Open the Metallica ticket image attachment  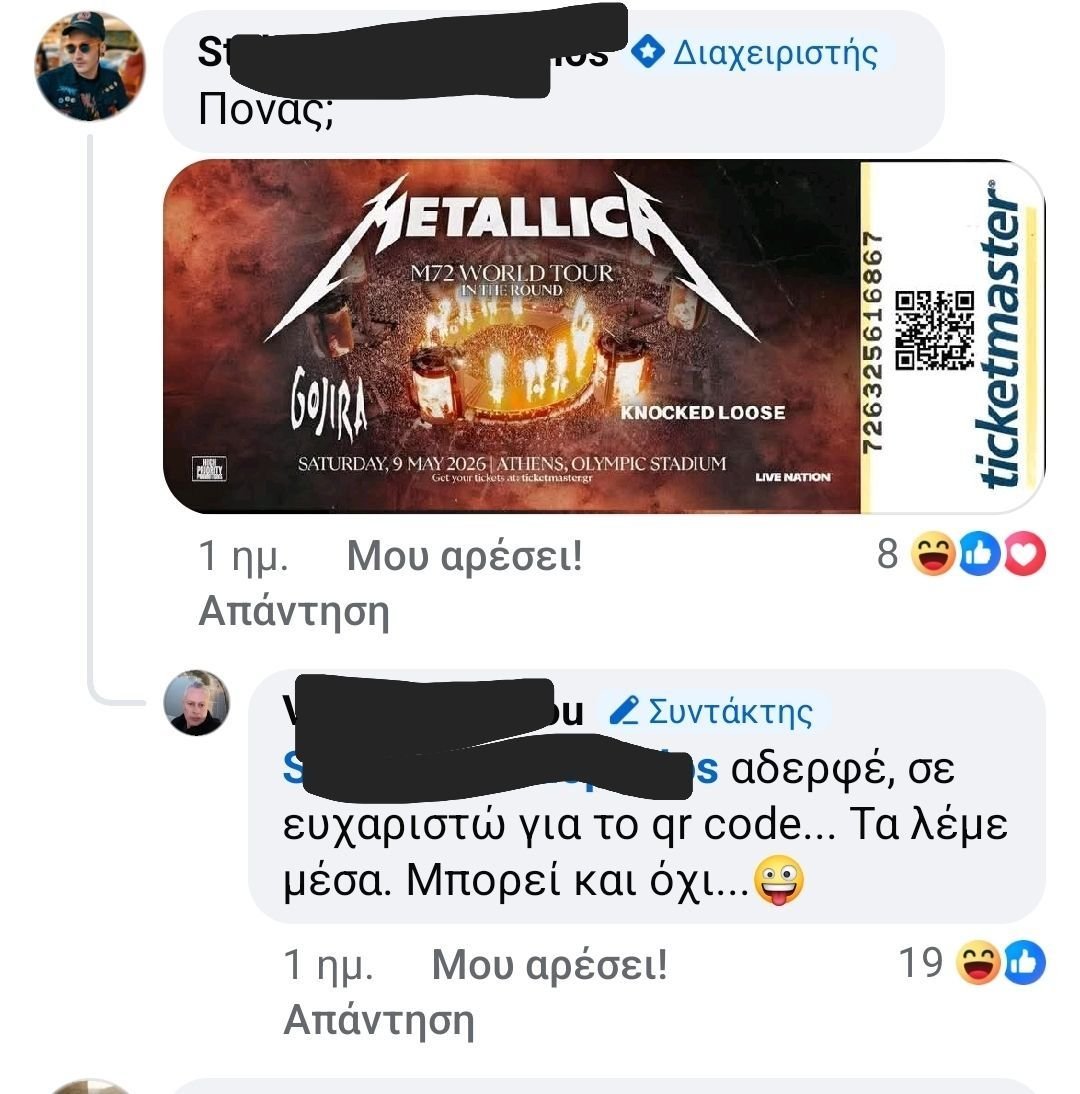coord(604,336)
